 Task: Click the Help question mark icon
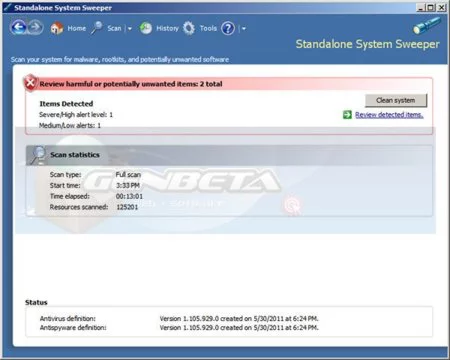tap(228, 29)
